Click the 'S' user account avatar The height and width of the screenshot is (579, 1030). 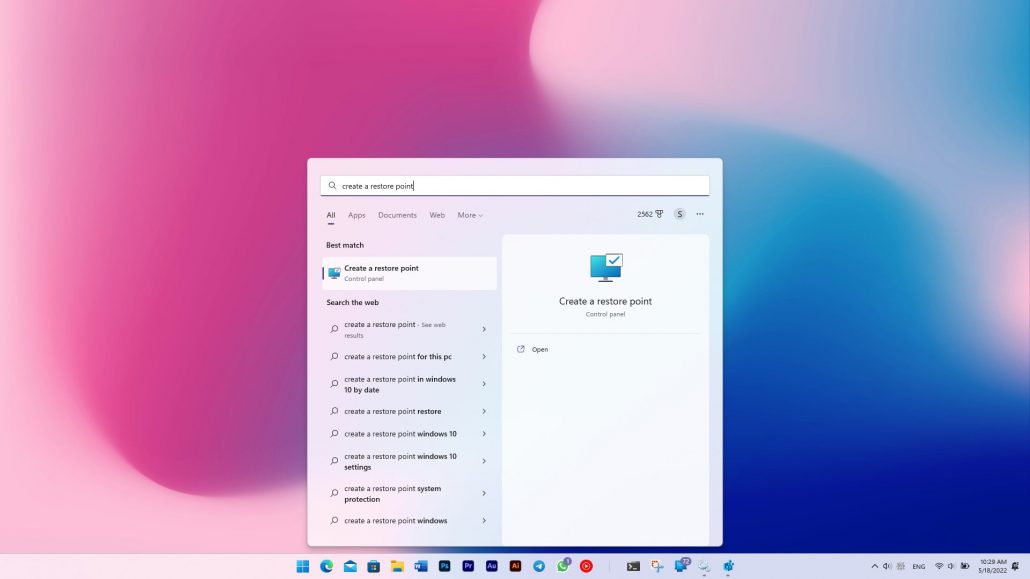pos(680,214)
